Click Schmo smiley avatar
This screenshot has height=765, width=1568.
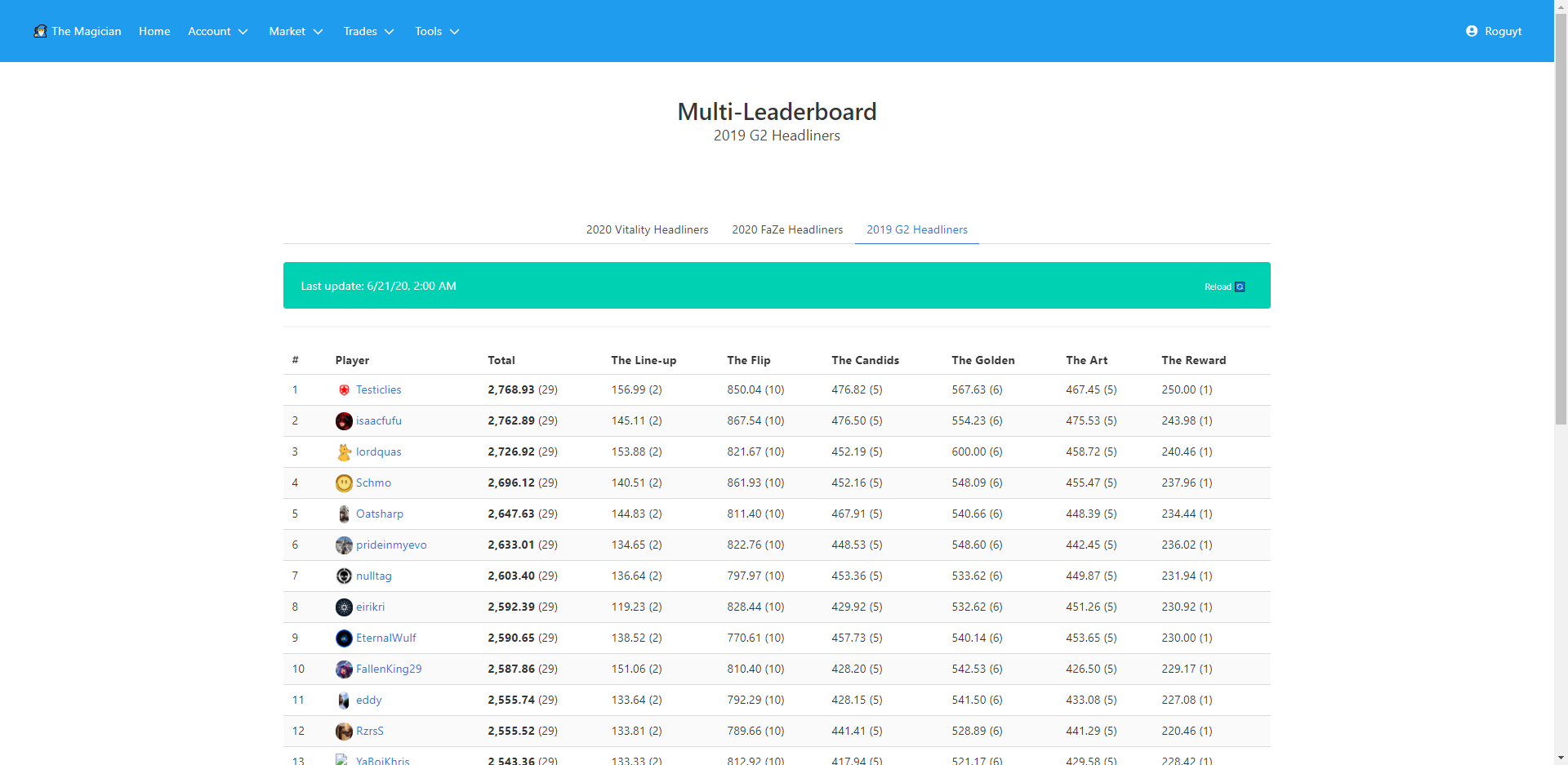point(344,483)
